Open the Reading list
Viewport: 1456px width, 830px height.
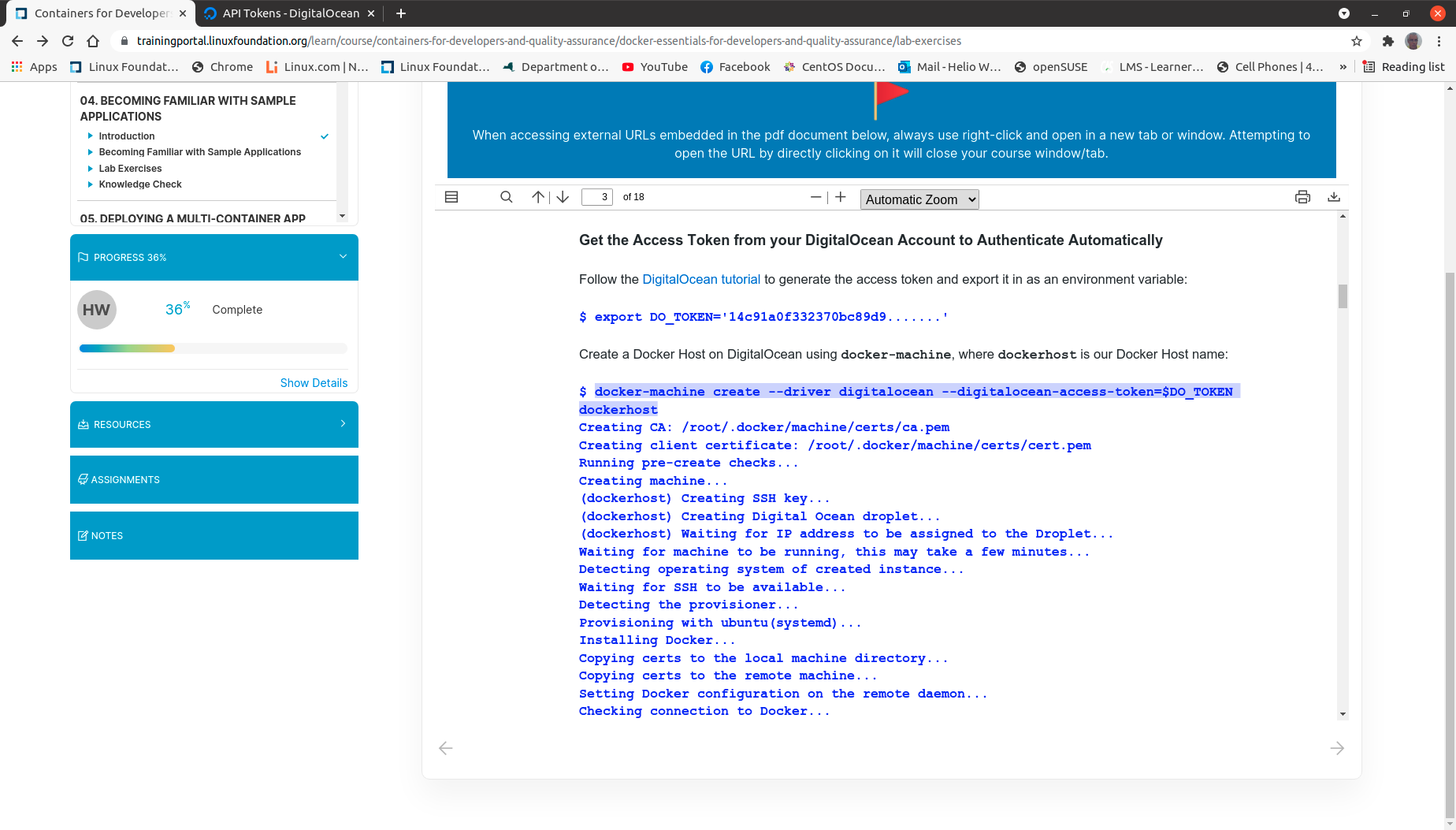point(1403,67)
